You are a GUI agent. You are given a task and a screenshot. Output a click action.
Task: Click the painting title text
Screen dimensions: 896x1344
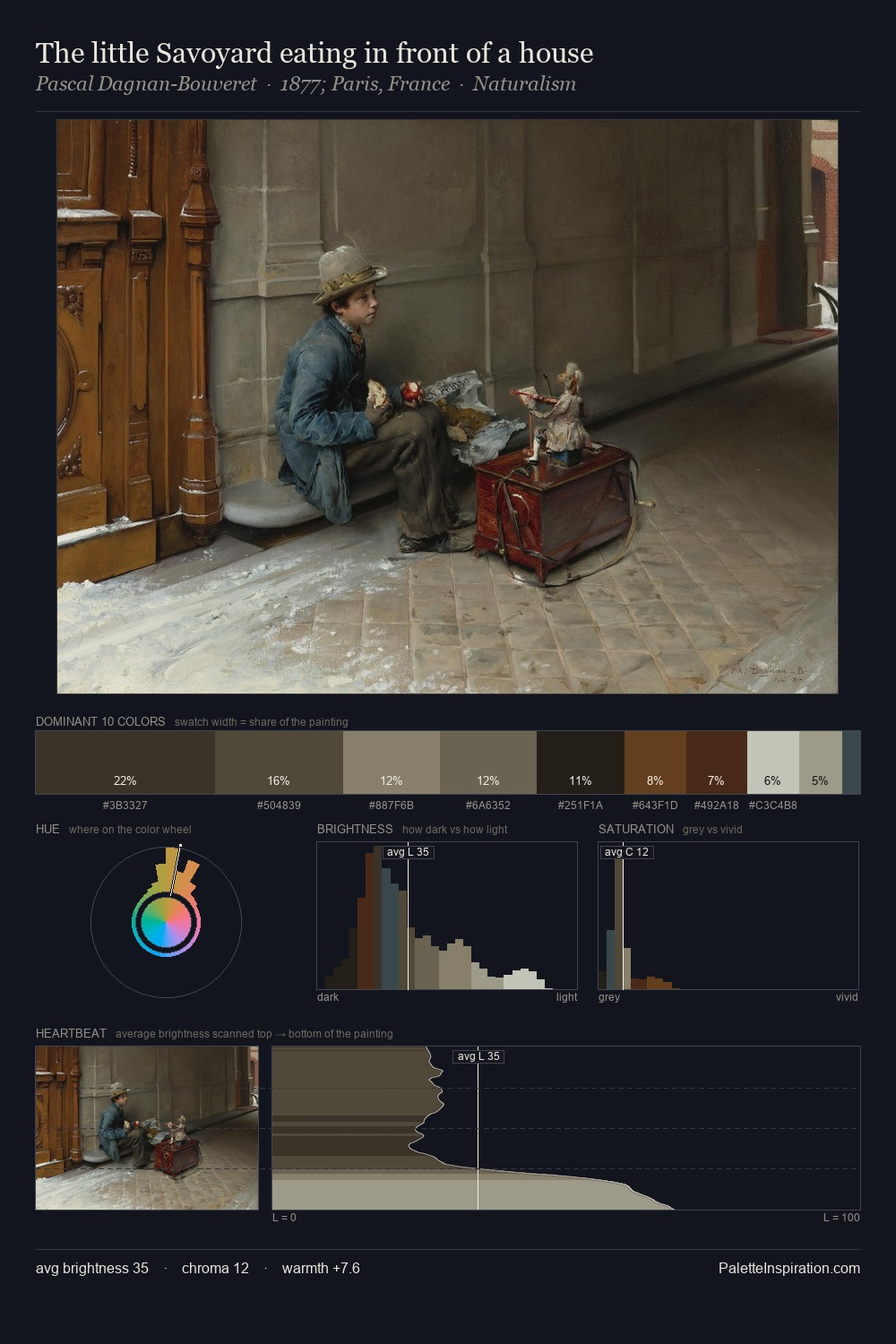(x=314, y=53)
